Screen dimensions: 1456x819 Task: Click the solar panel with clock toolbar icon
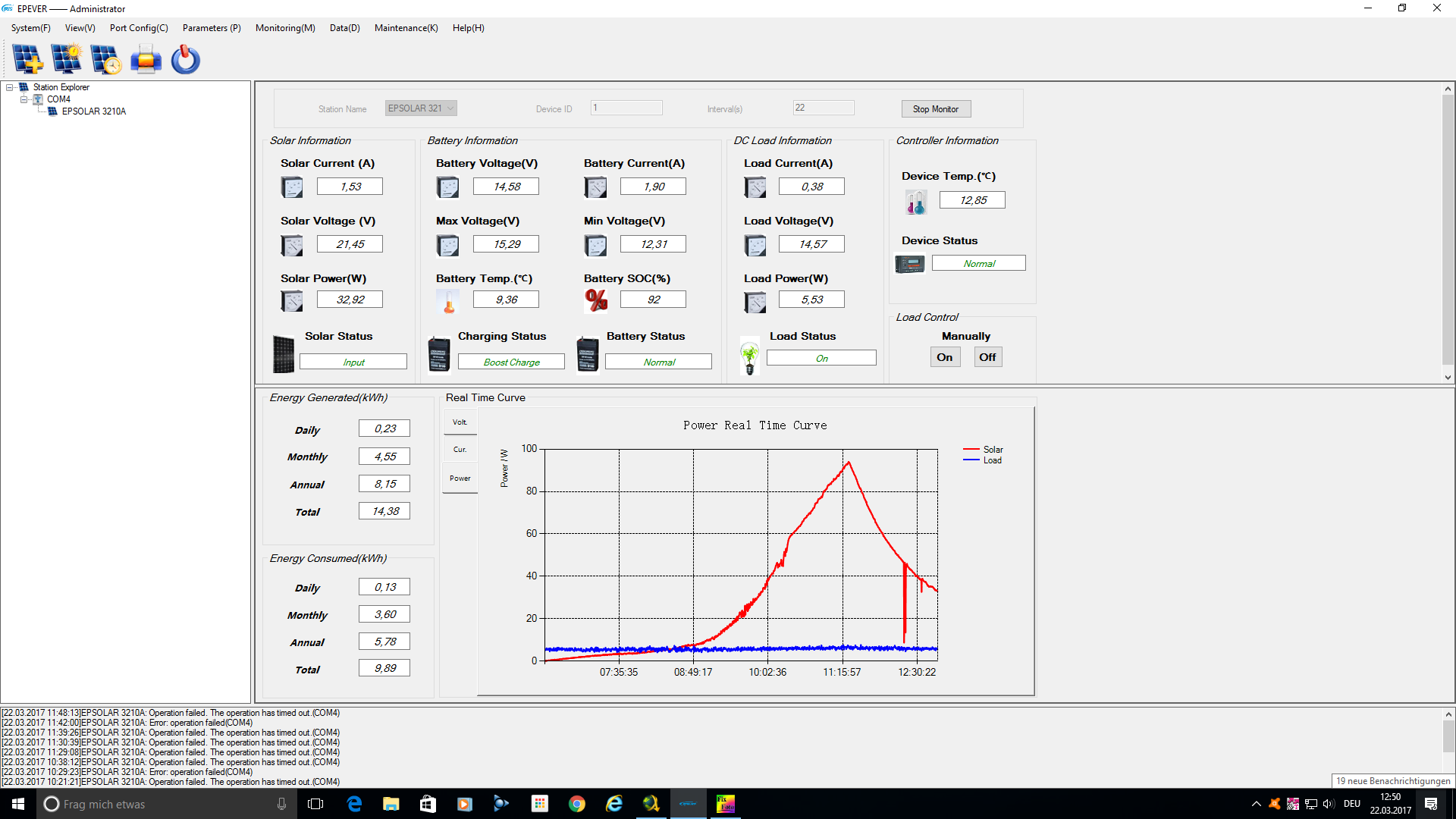pos(106,58)
